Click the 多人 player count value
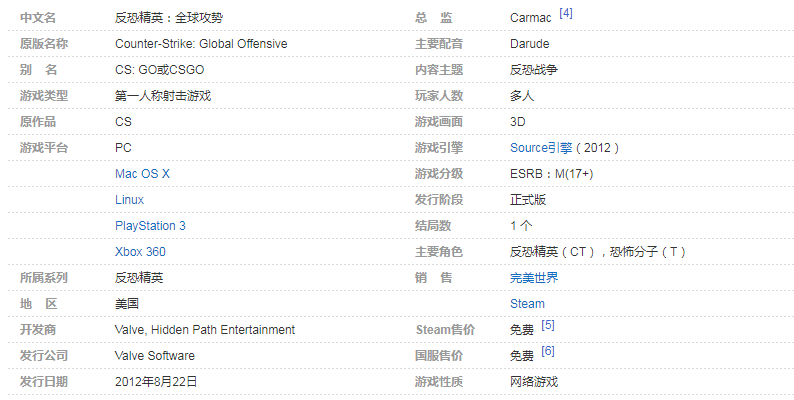794x400 pixels. coord(522,96)
